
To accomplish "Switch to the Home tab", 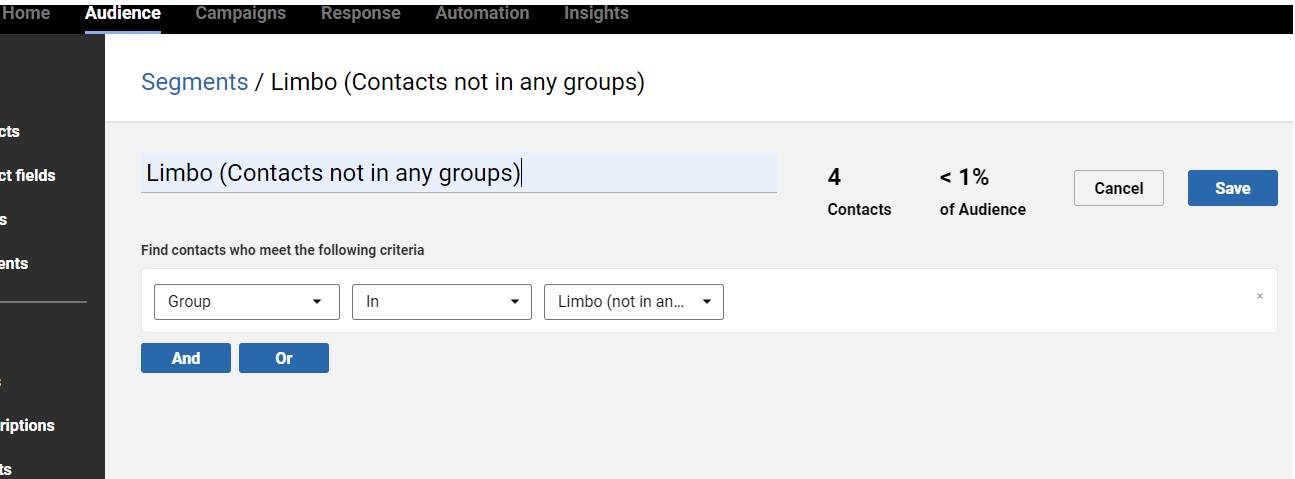I will [x=27, y=14].
